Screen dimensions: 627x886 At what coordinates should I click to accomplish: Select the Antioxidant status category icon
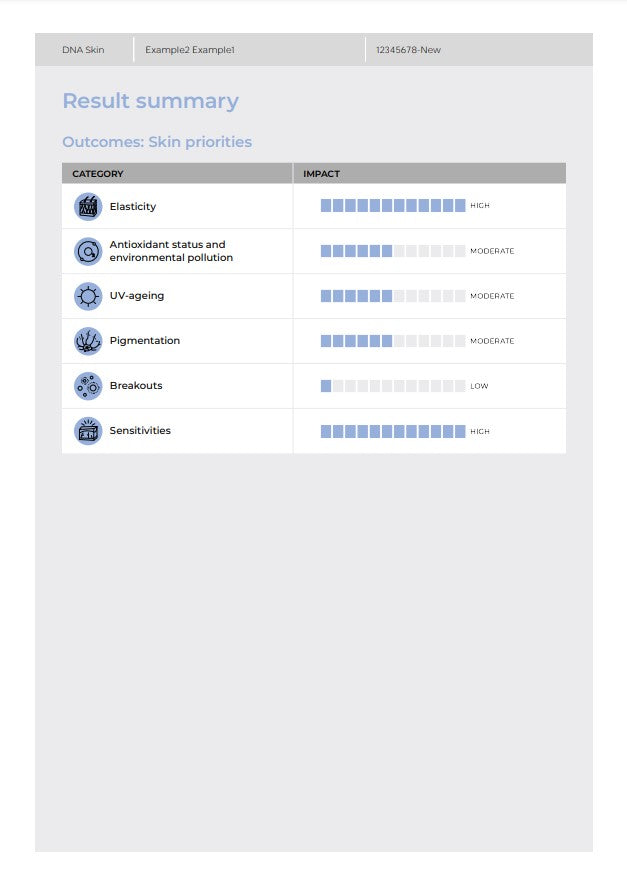click(x=88, y=251)
